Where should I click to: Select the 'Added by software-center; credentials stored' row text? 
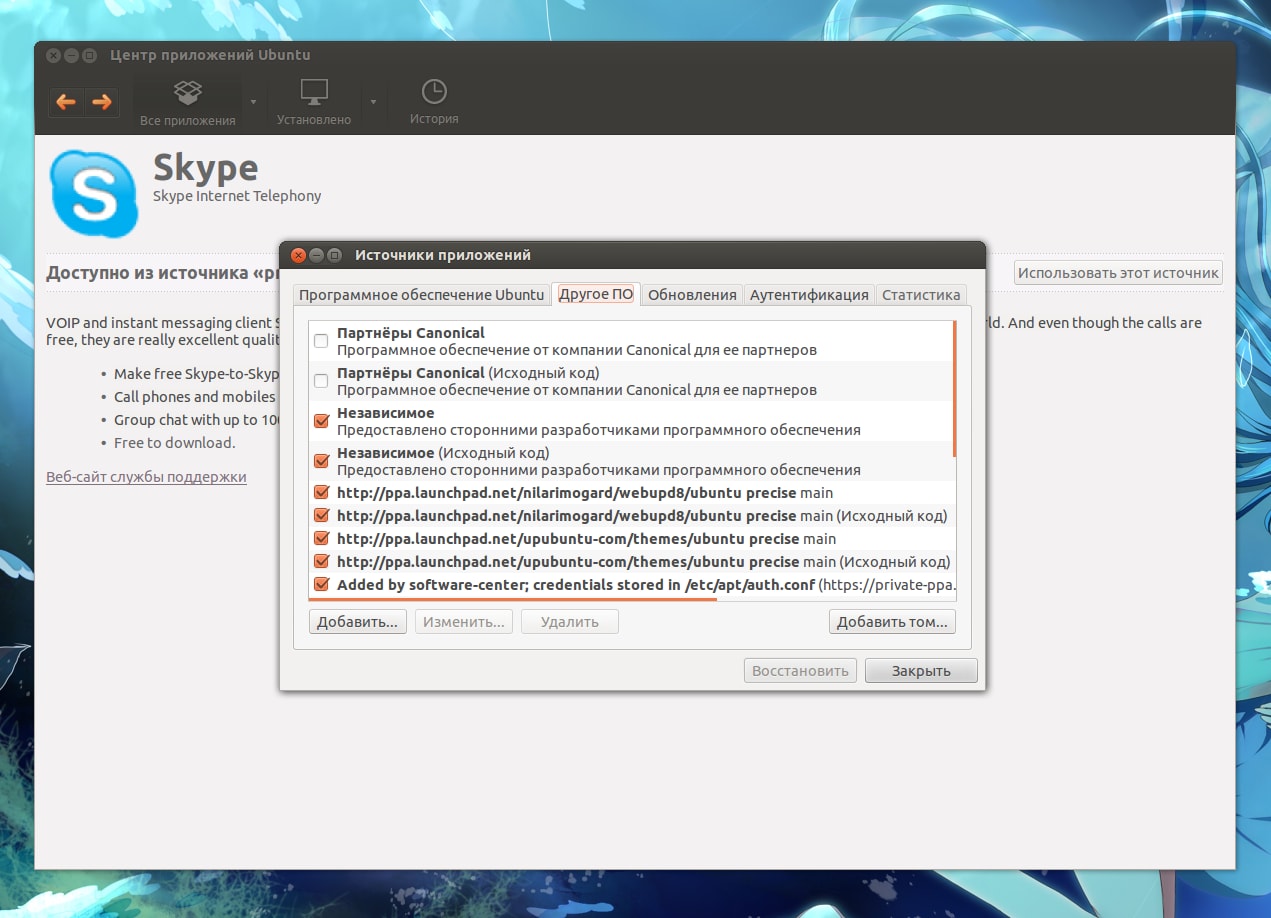coord(646,584)
